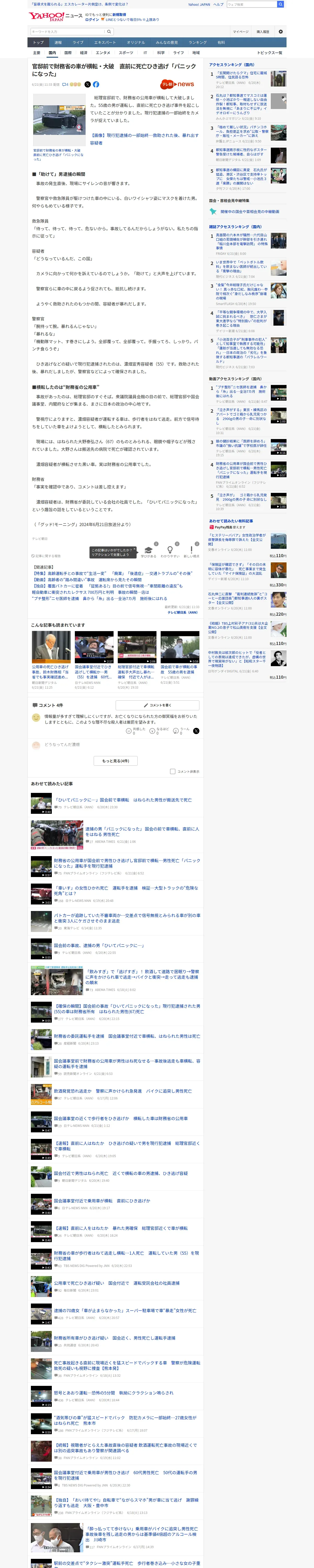This screenshot has height=1568, width=314.
Task: Open related story 高齢運転手との事故で生活一変
Action: [112, 573]
